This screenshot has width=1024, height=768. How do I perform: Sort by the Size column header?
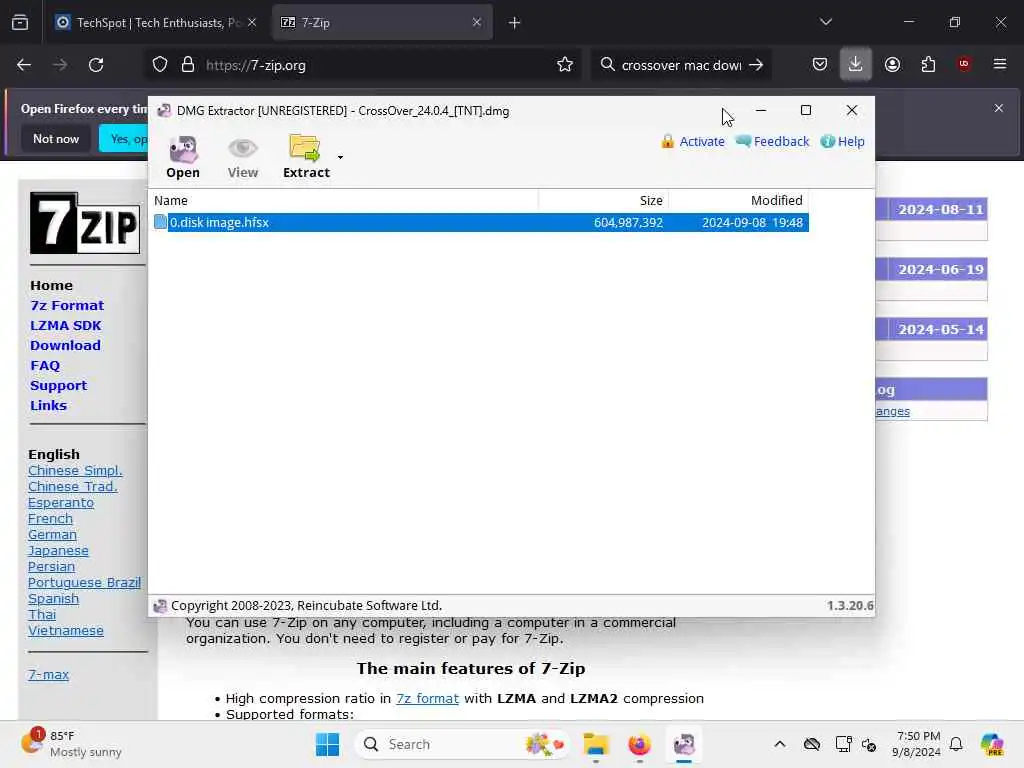(603, 200)
